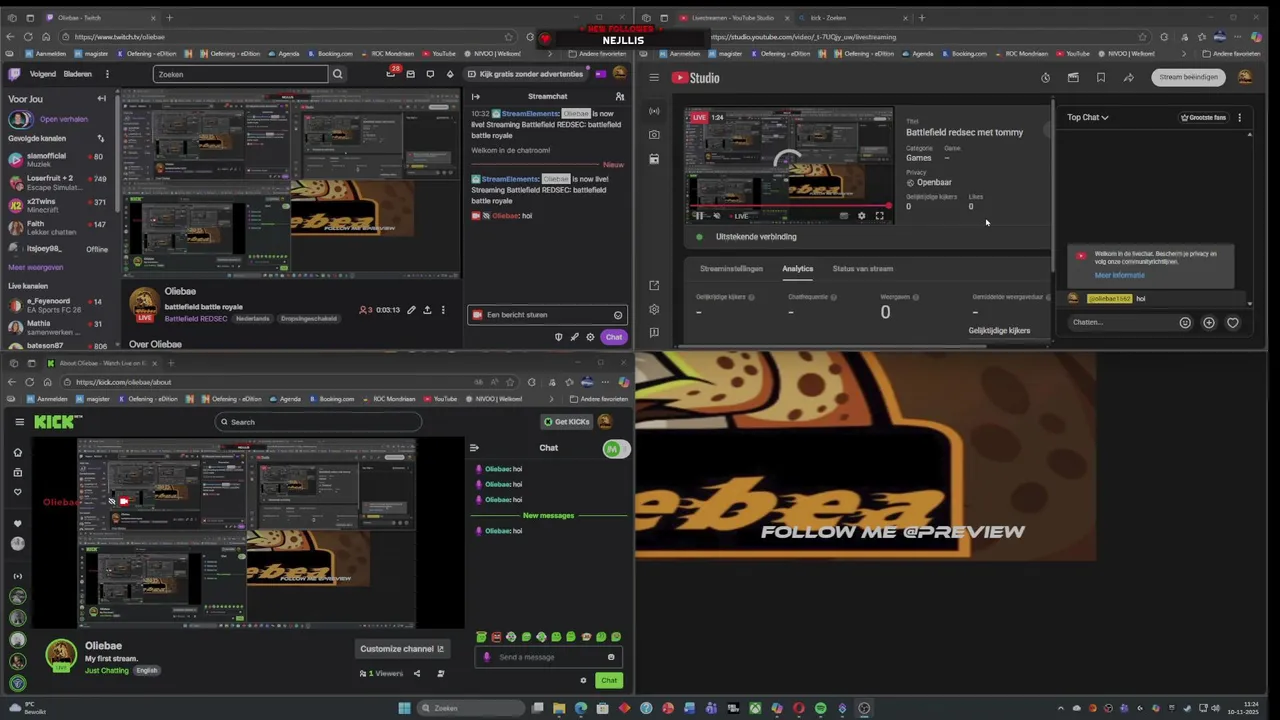Image resolution: width=1280 pixels, height=720 pixels.
Task: Open Twitch chat community users icon
Action: coord(620,96)
